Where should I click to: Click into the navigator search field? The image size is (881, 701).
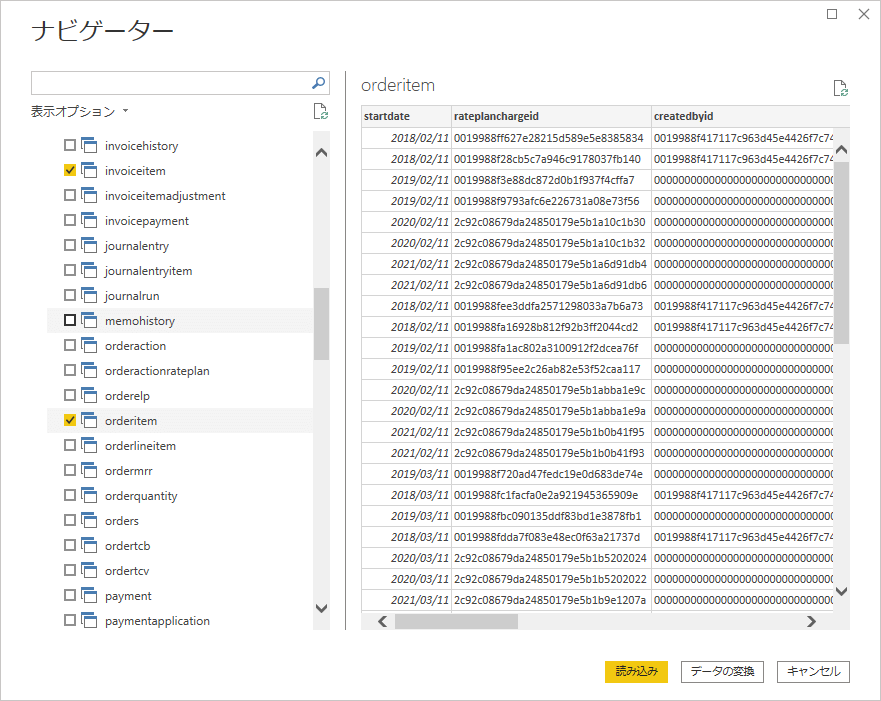tap(170, 83)
